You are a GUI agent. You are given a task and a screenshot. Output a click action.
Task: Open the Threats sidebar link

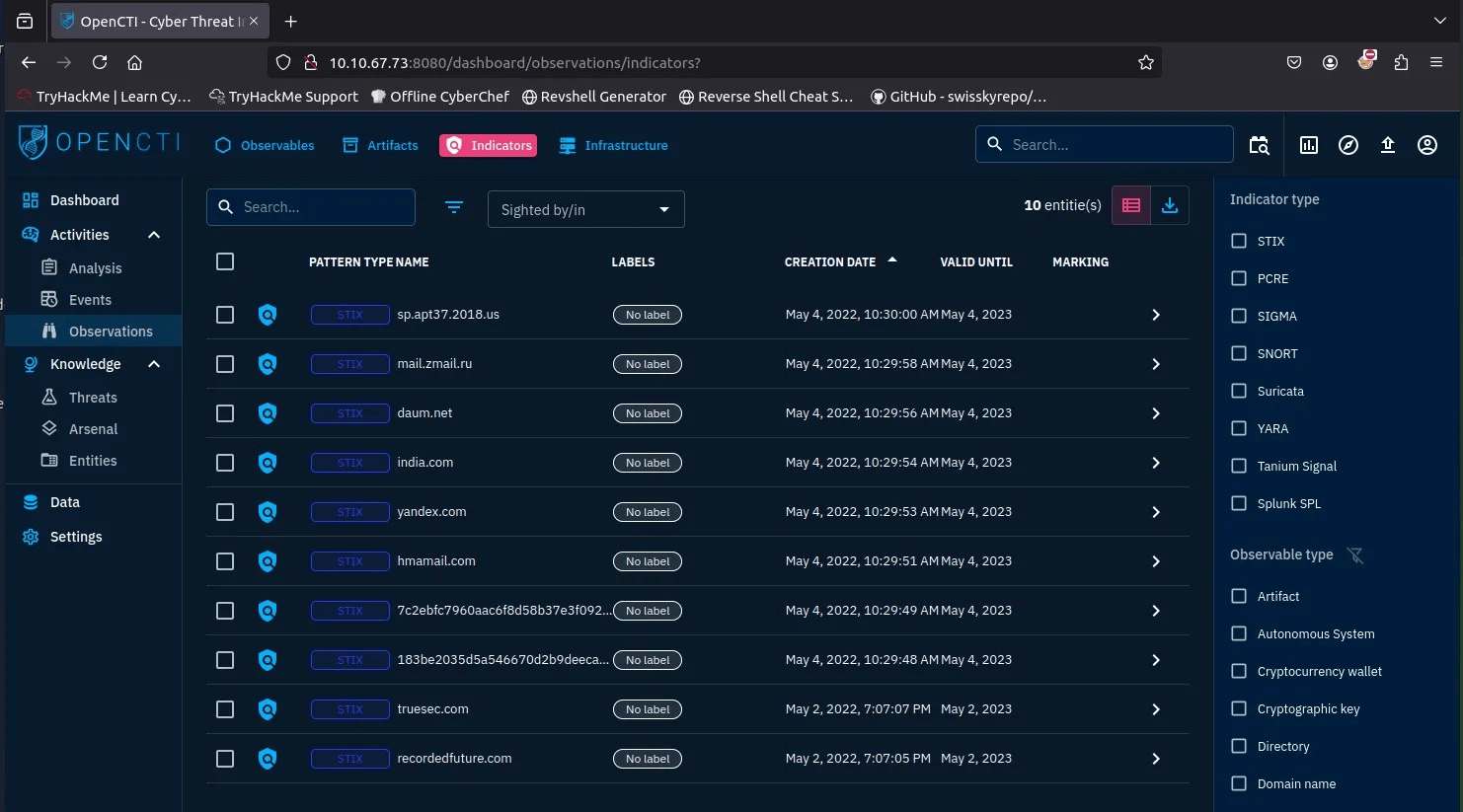[93, 398]
